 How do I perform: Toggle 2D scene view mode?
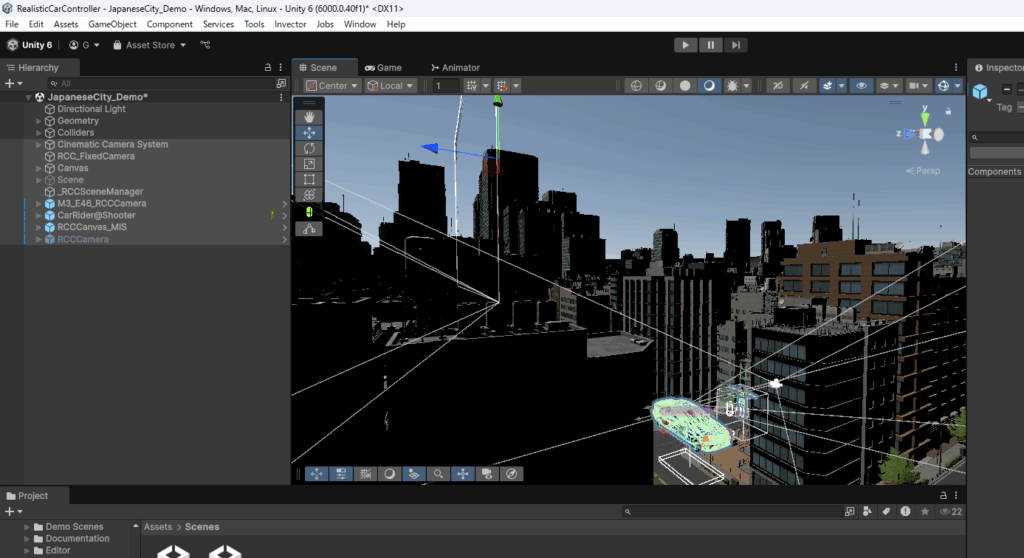778,86
